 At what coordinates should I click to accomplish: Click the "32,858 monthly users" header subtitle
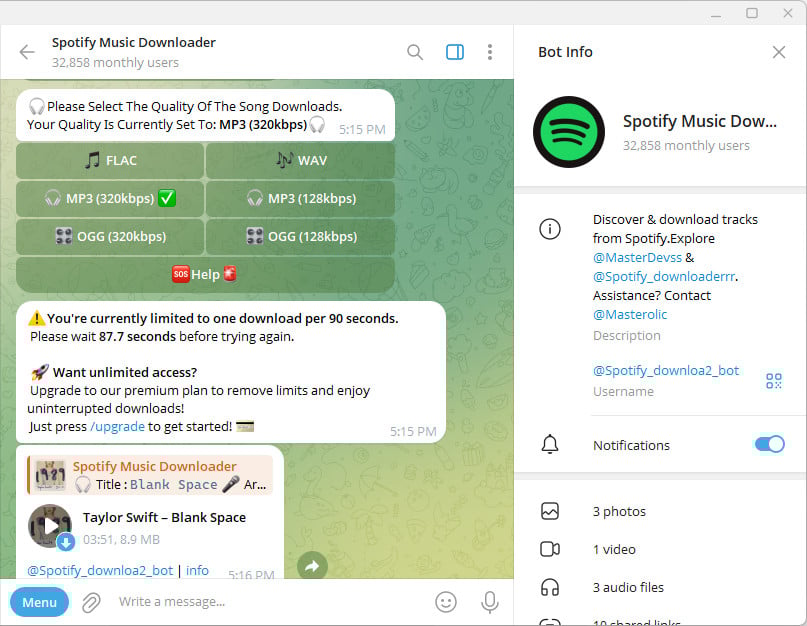coord(115,63)
